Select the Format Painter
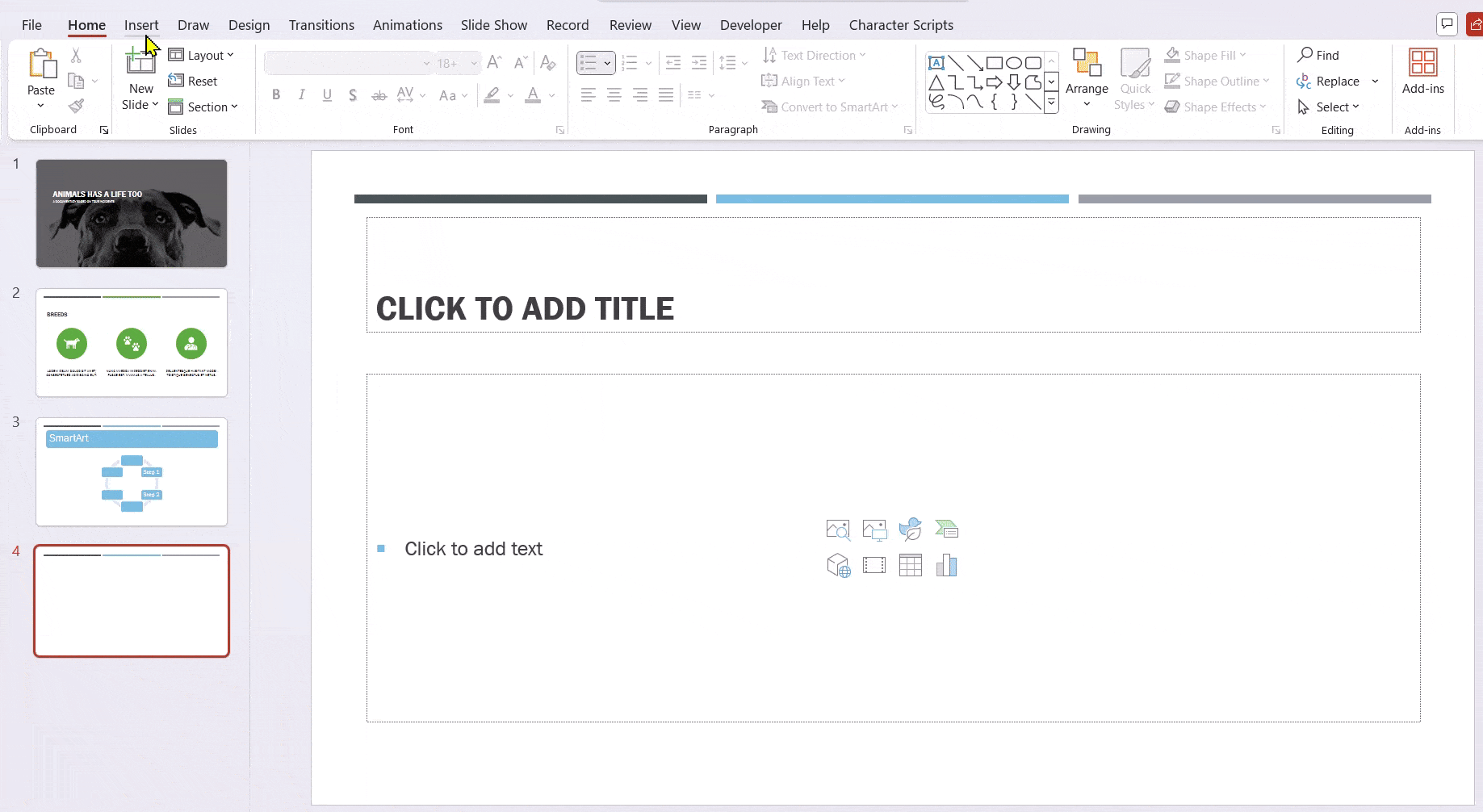This screenshot has height=812, width=1483. click(x=77, y=105)
